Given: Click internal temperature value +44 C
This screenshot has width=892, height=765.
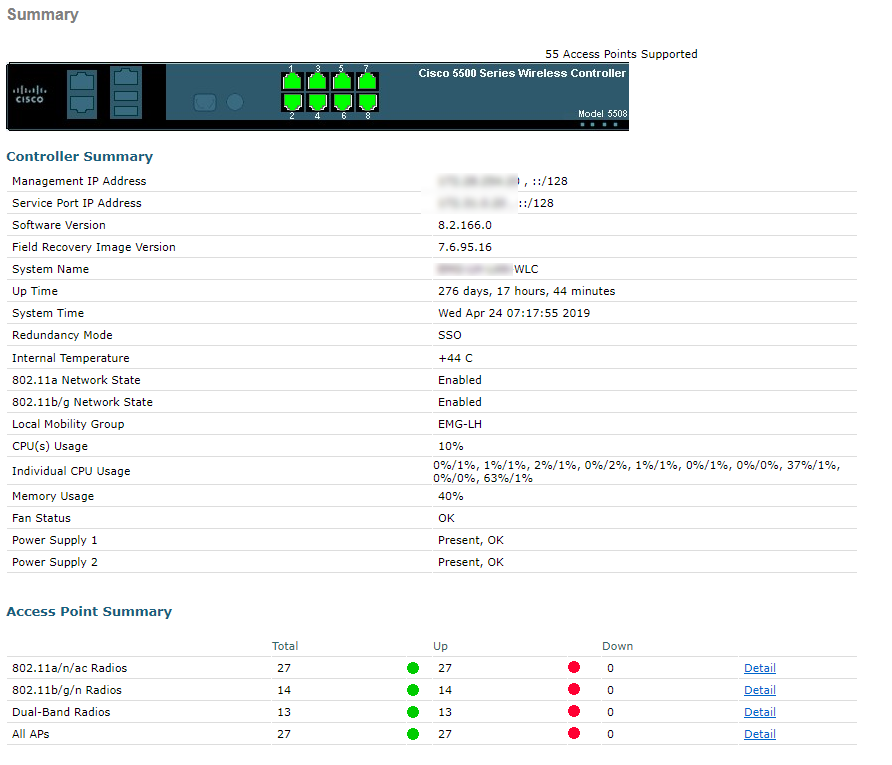Looking at the screenshot, I should click(x=455, y=358).
